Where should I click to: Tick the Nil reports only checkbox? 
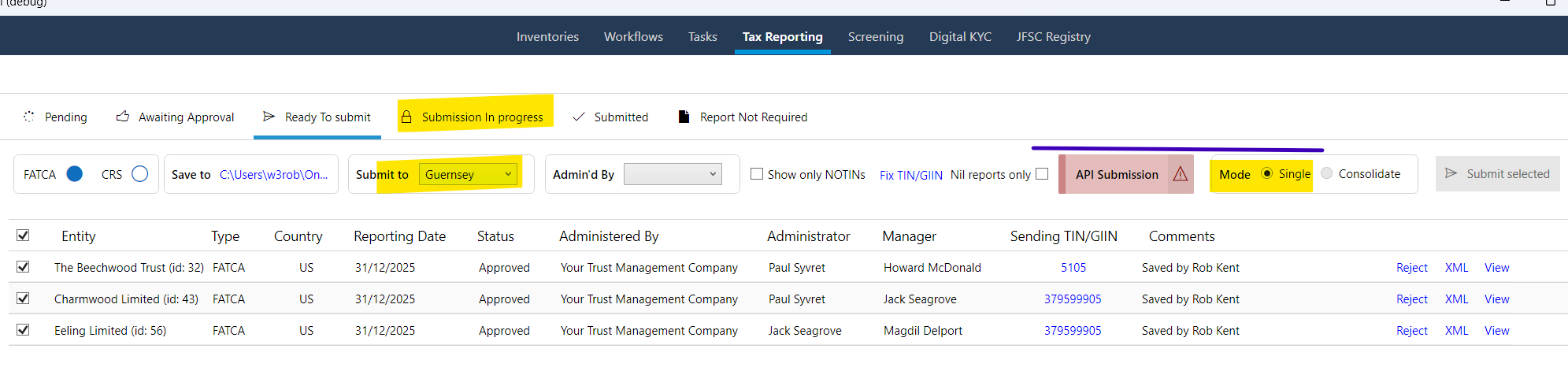(x=1042, y=174)
